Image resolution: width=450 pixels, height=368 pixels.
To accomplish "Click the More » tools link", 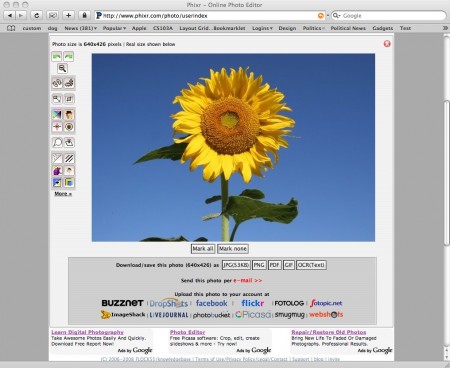I will tap(63, 194).
